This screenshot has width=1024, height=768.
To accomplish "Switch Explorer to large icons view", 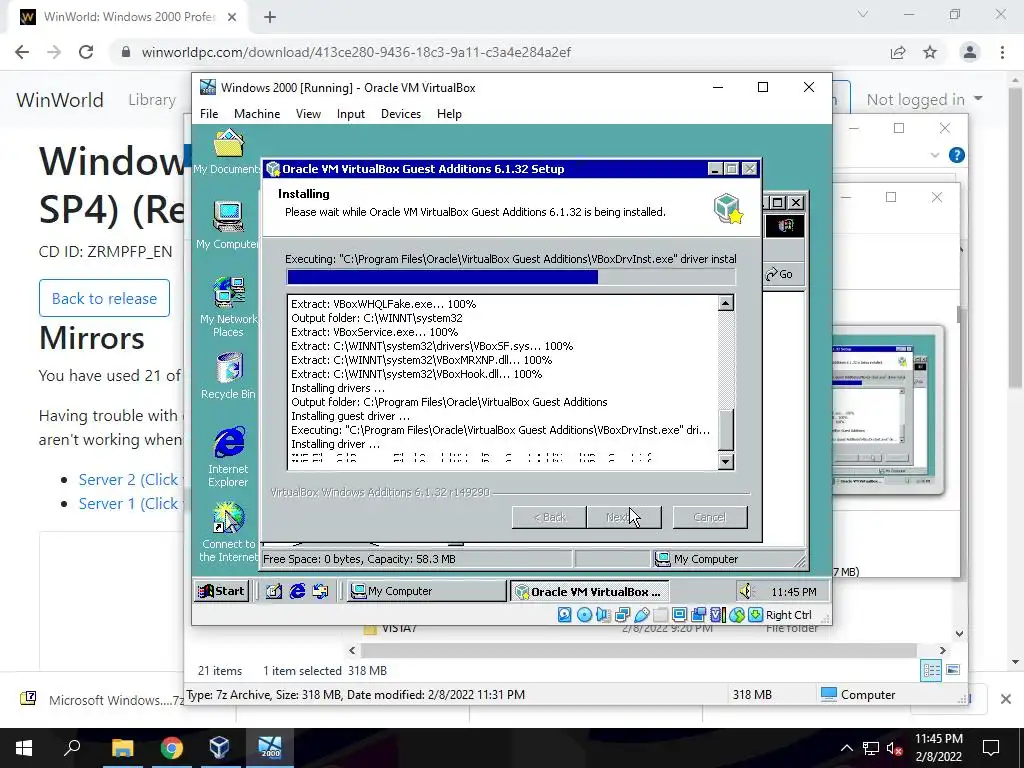I will [953, 670].
